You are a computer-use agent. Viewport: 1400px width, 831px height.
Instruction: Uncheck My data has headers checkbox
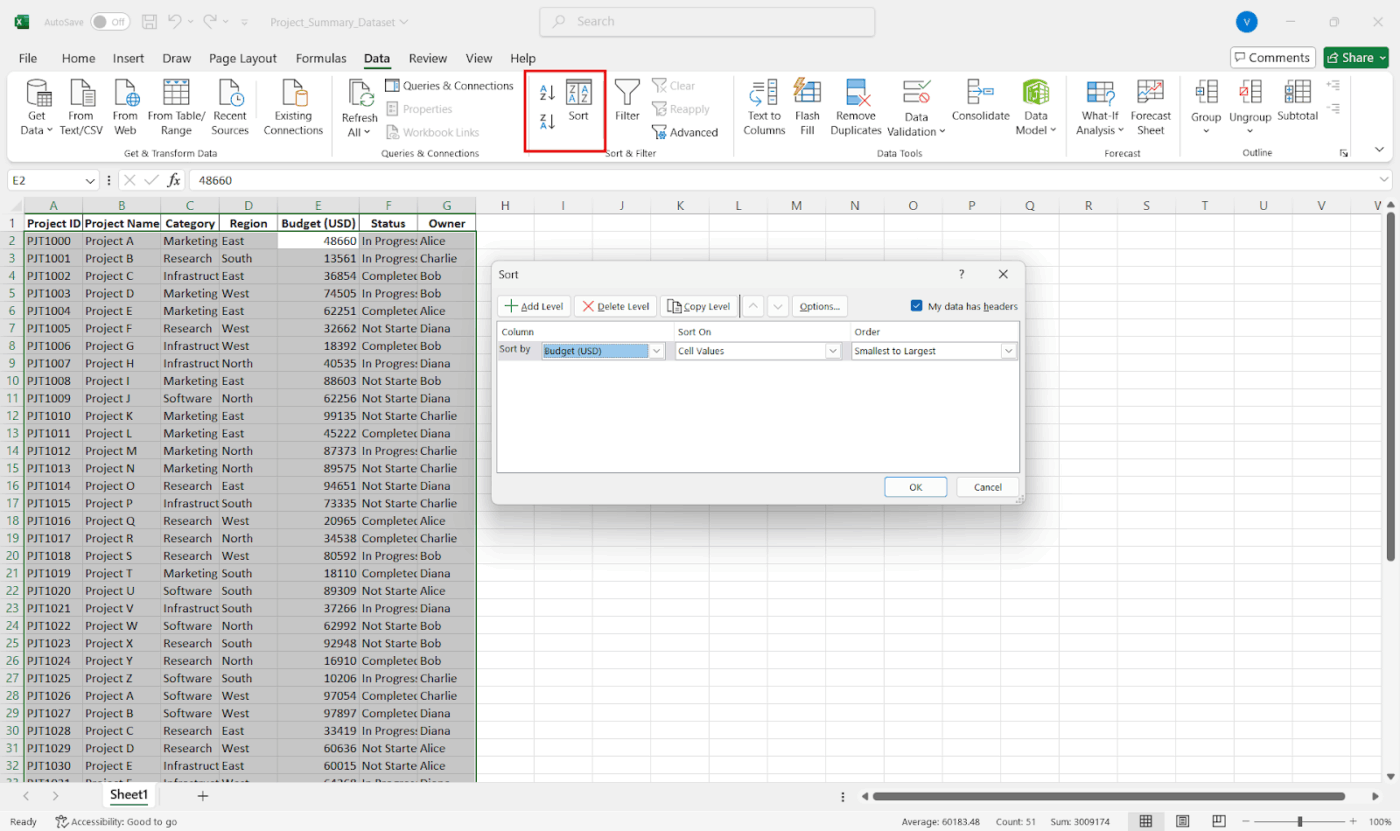917,306
